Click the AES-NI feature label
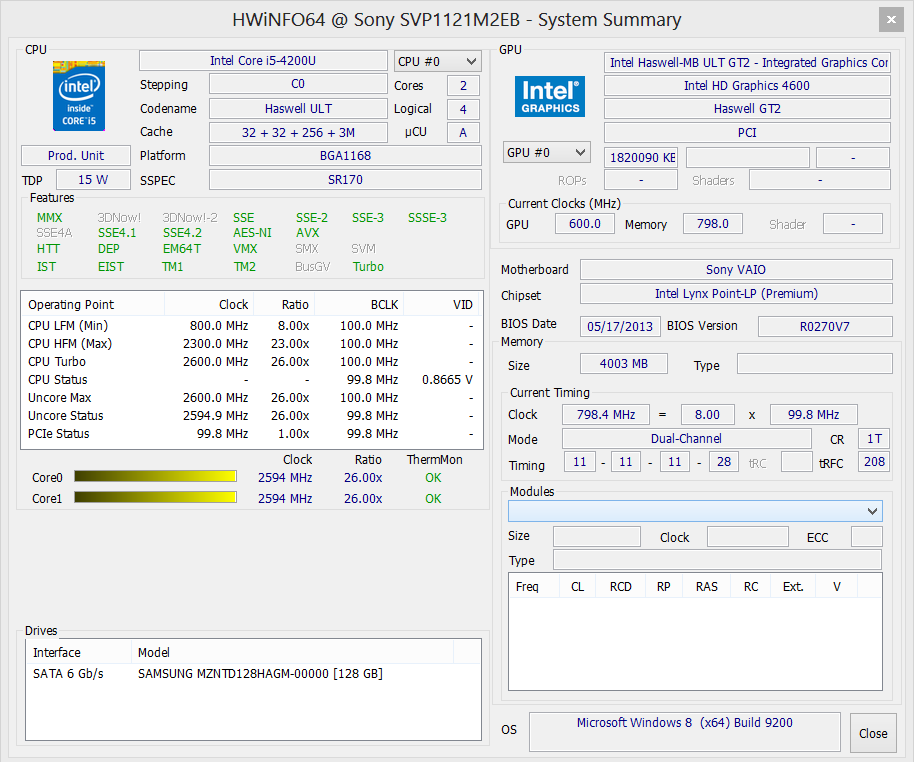This screenshot has width=915, height=762. click(252, 233)
